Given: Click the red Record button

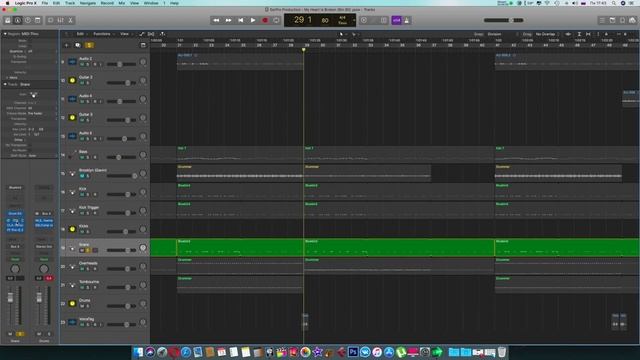Looking at the screenshot, I should [x=265, y=20].
